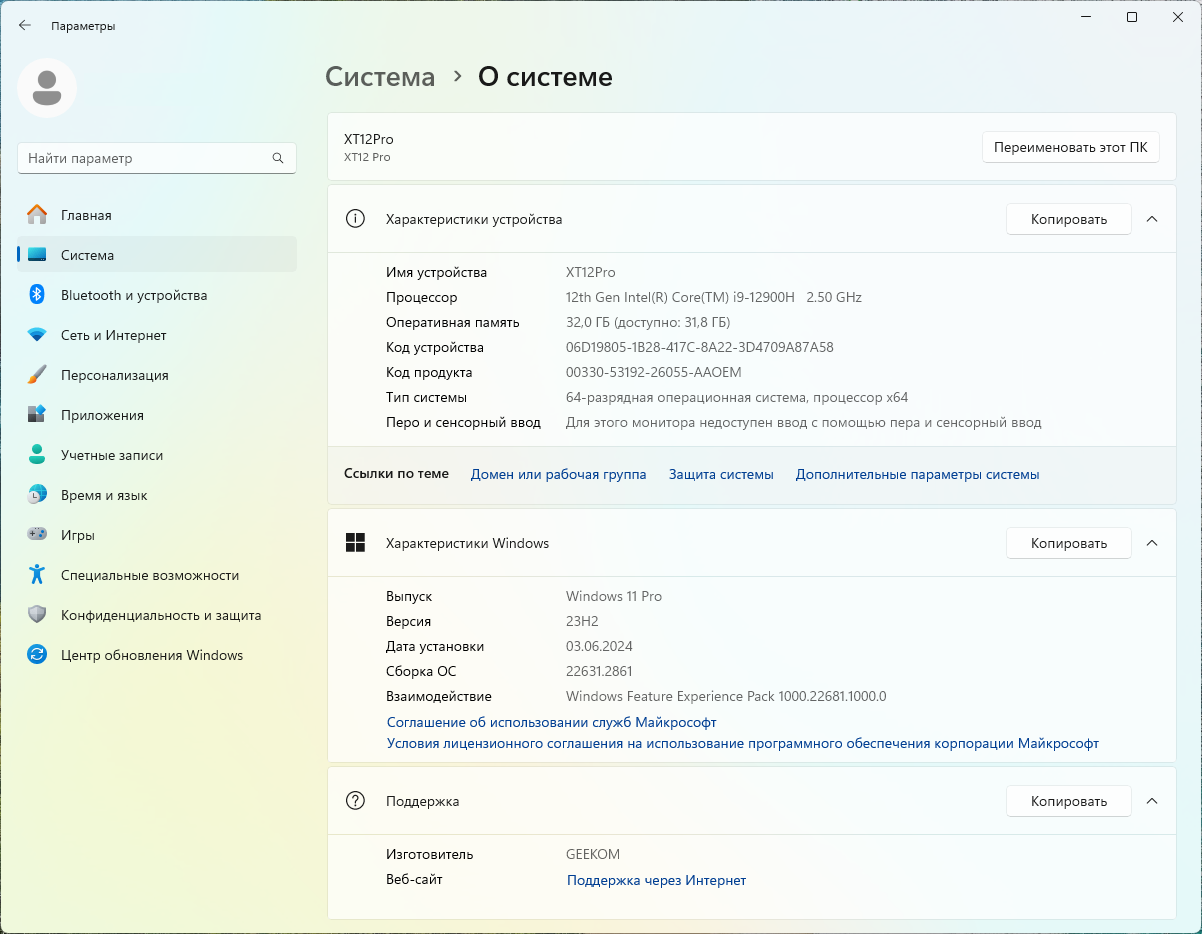Select system type 64-разрядная value
Viewport: 1202px width, 934px height.
pos(737,397)
